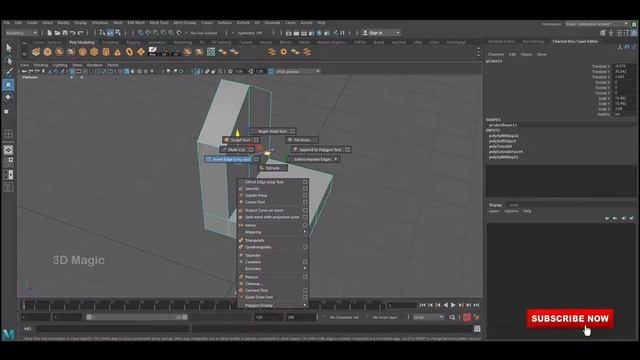Click the play forward button
Image resolution: width=640 pixels, height=360 pixels.
453,305
